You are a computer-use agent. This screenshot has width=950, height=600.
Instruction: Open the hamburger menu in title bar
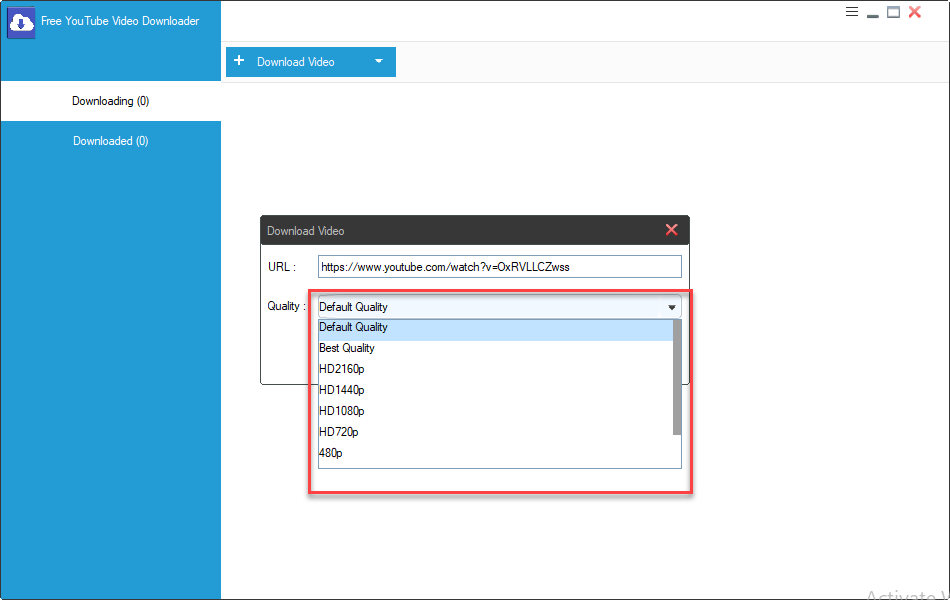(x=852, y=12)
